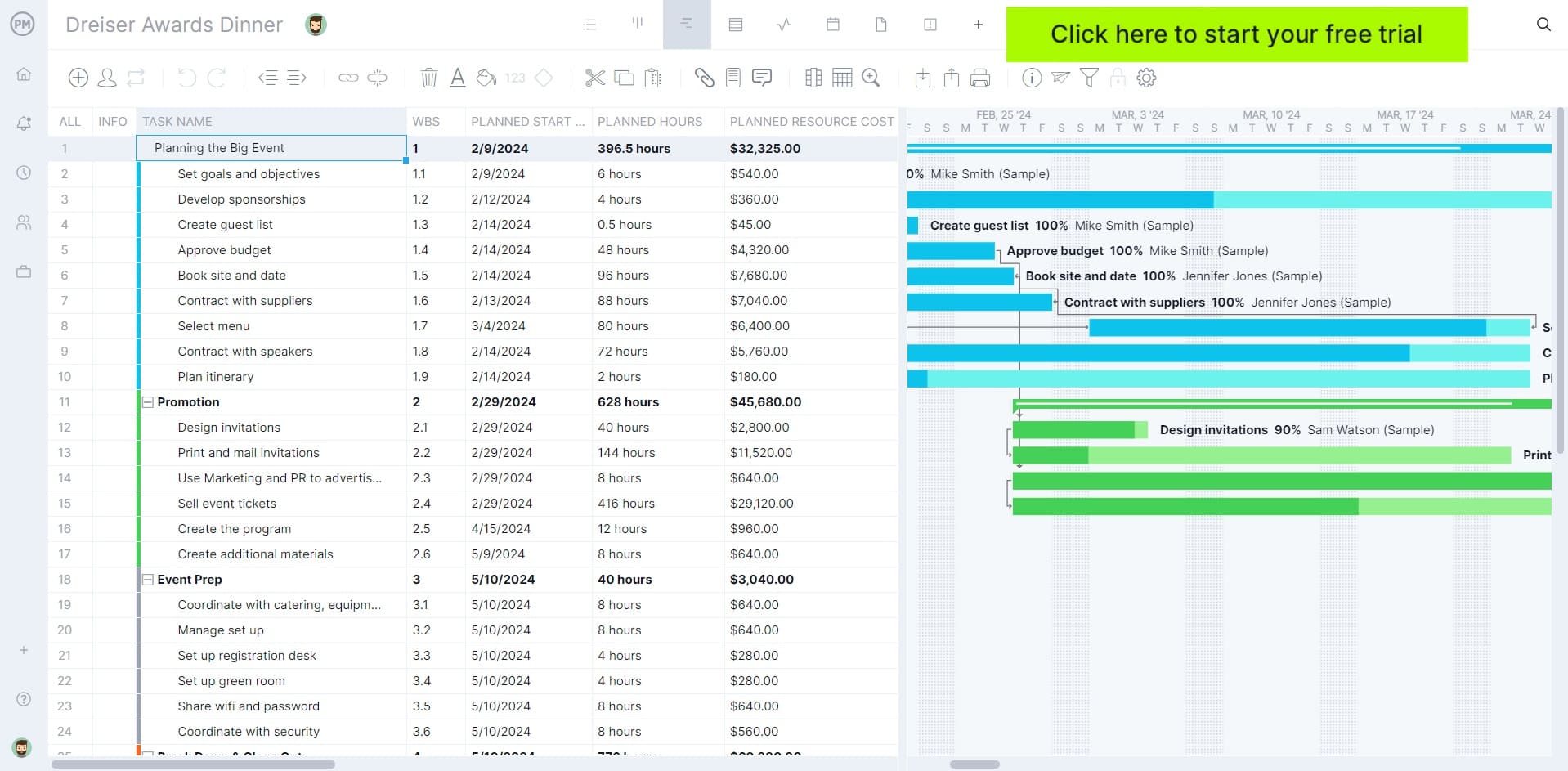This screenshot has width=1568, height=771.
Task: Select the Sell event tickets task
Action: click(x=227, y=504)
